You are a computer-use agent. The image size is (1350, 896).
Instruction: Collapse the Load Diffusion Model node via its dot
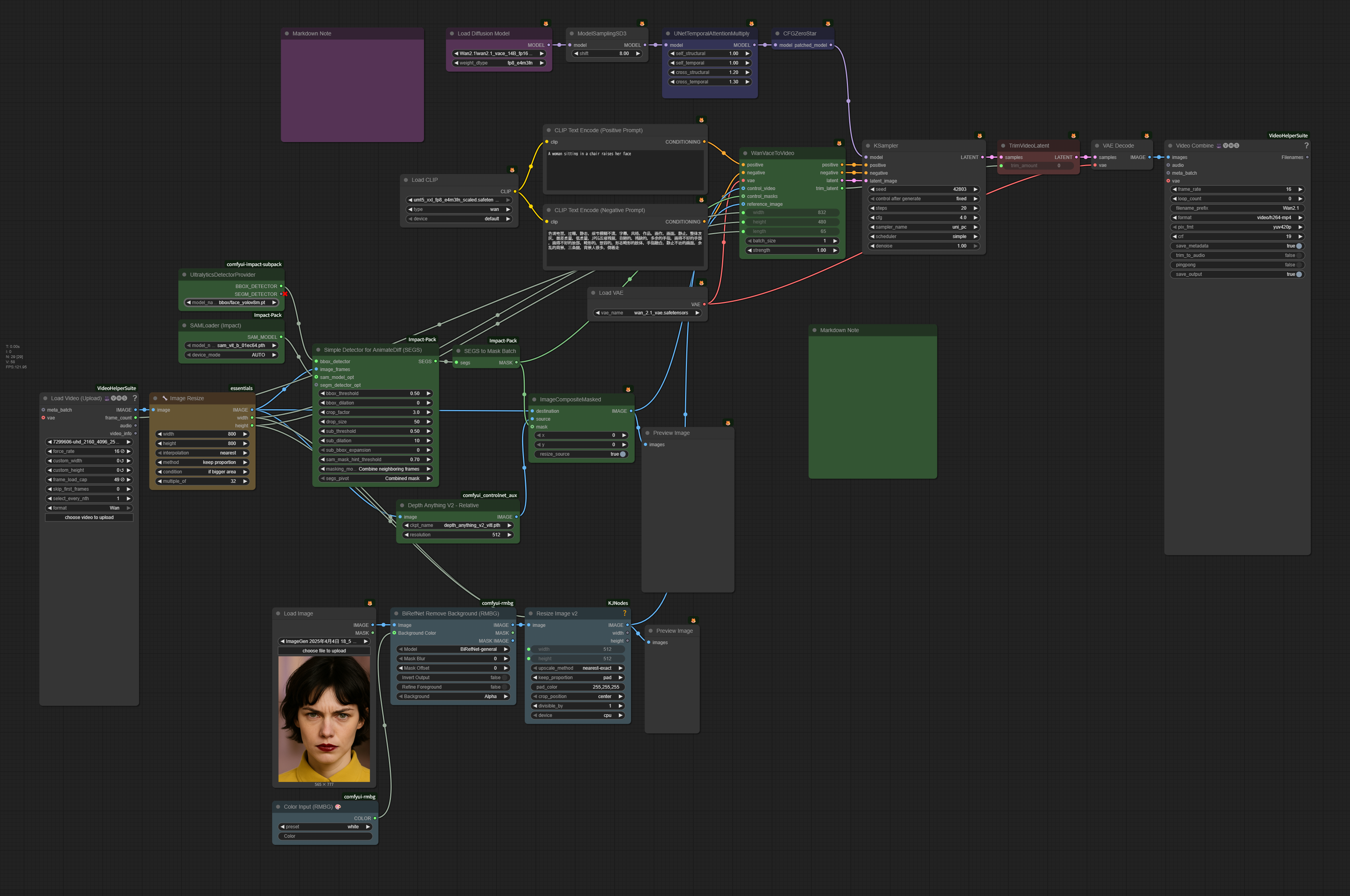452,34
